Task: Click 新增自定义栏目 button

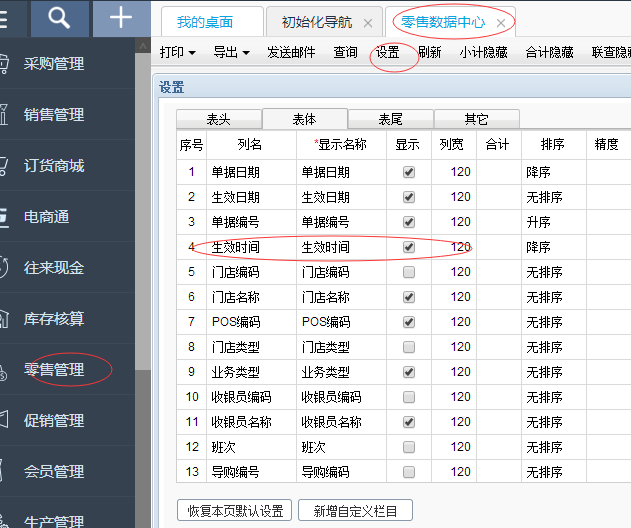Action: click(x=355, y=511)
